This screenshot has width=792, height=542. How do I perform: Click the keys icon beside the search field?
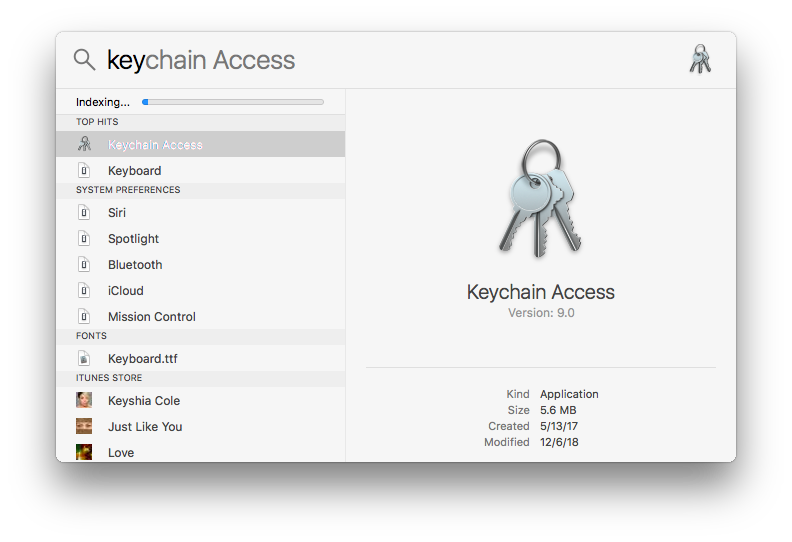pos(700,59)
